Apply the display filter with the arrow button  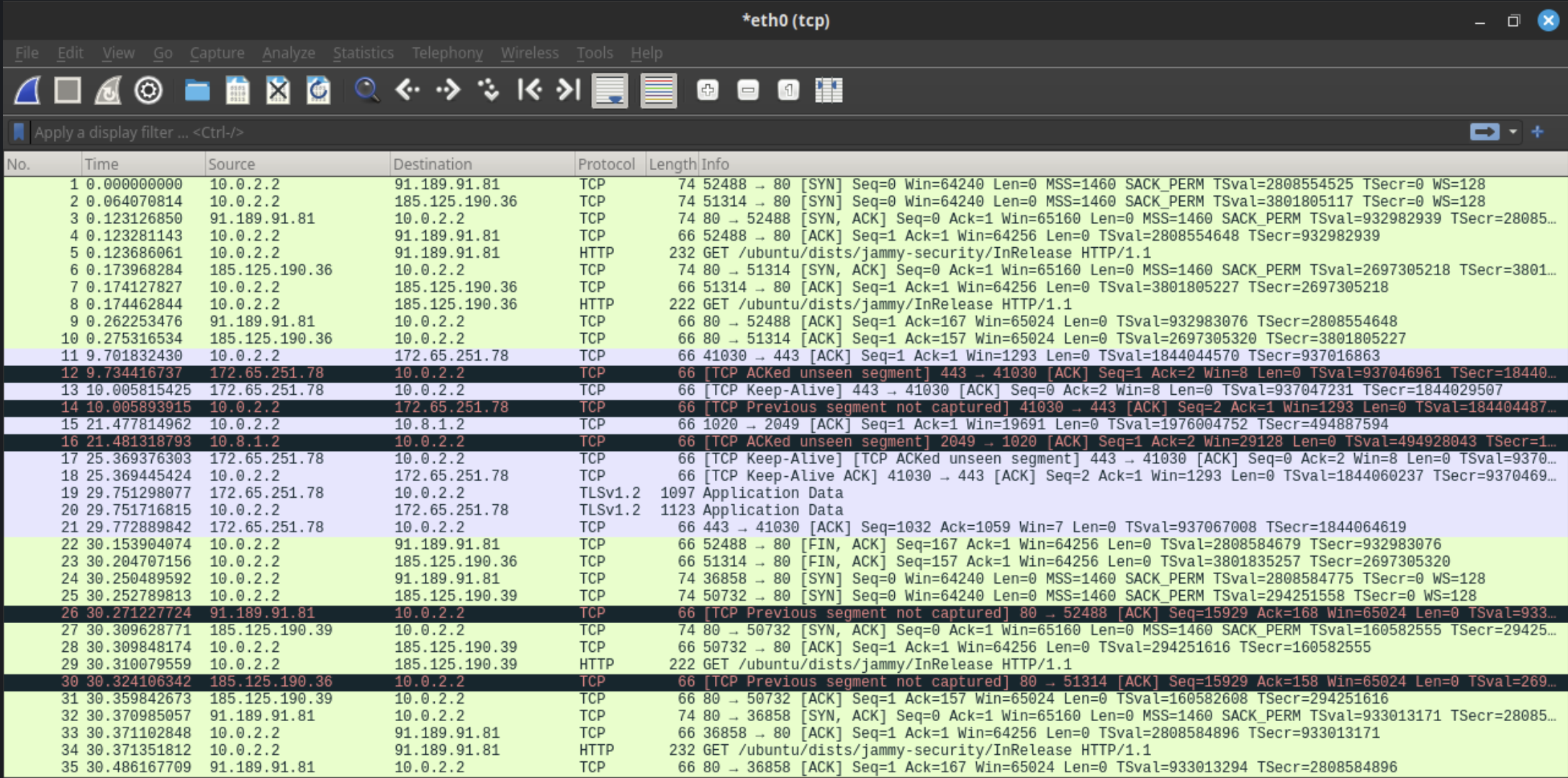1484,132
